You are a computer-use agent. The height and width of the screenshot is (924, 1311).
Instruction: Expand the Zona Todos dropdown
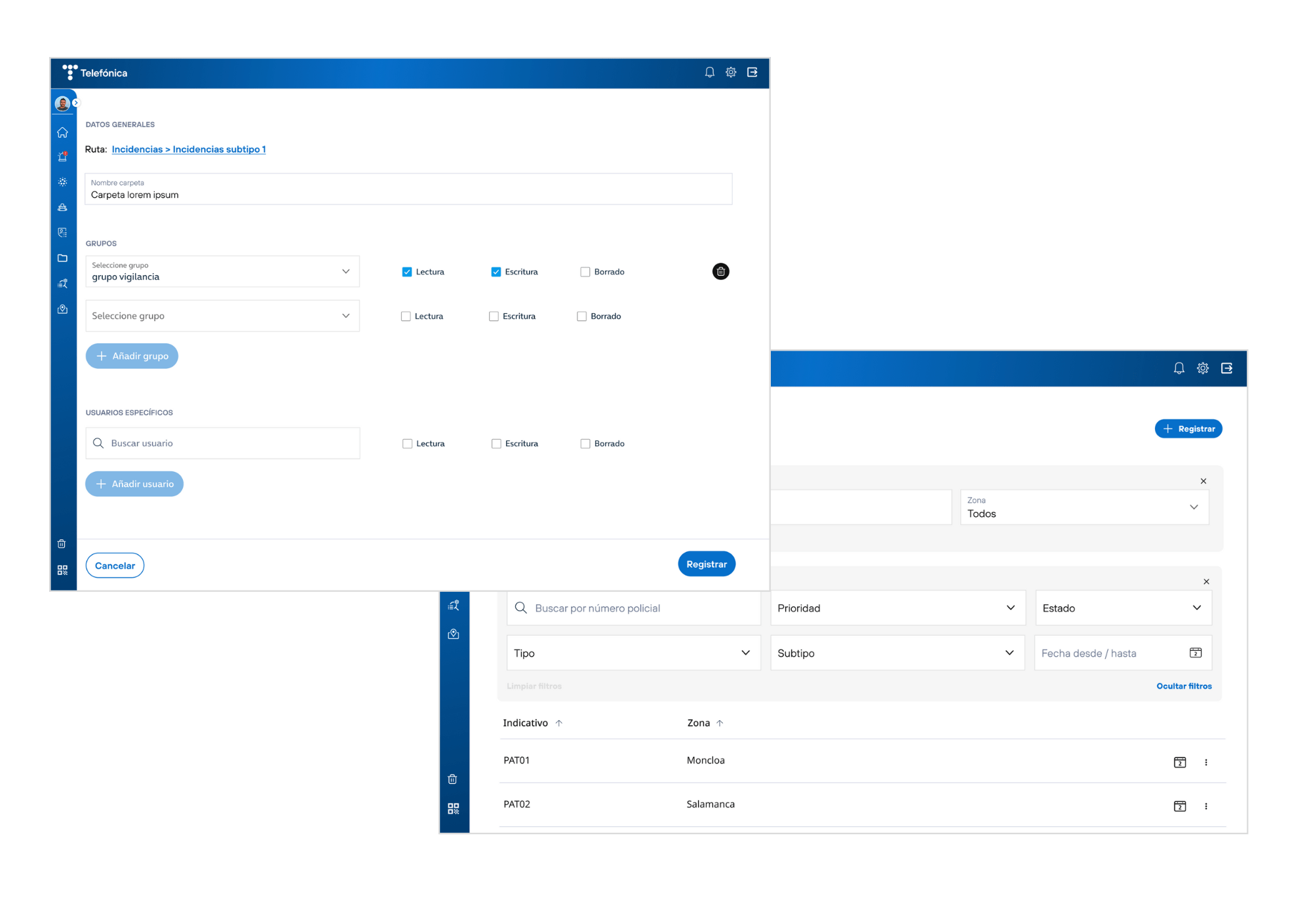click(1084, 507)
